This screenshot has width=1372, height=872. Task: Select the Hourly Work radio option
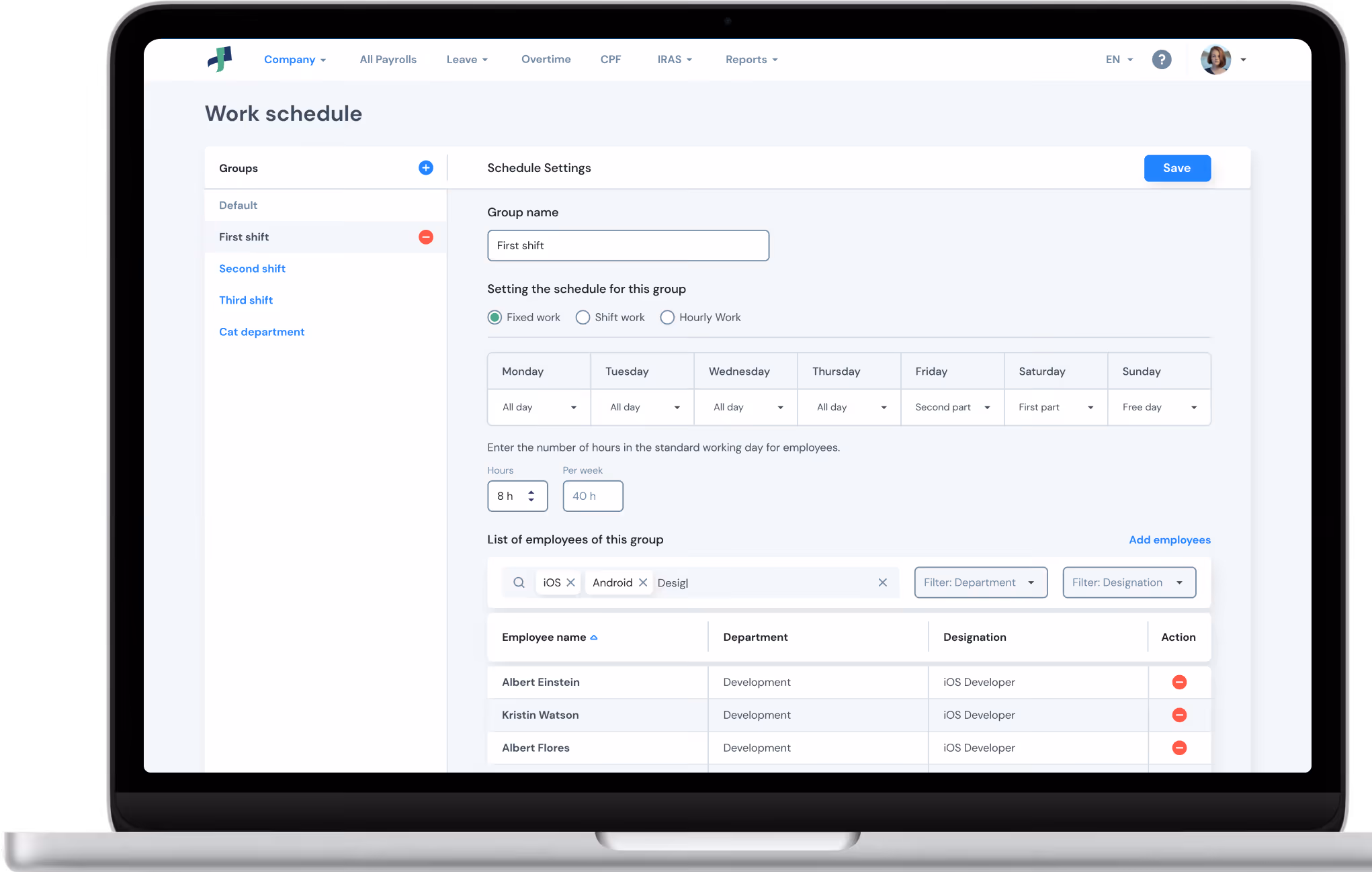[x=667, y=317]
